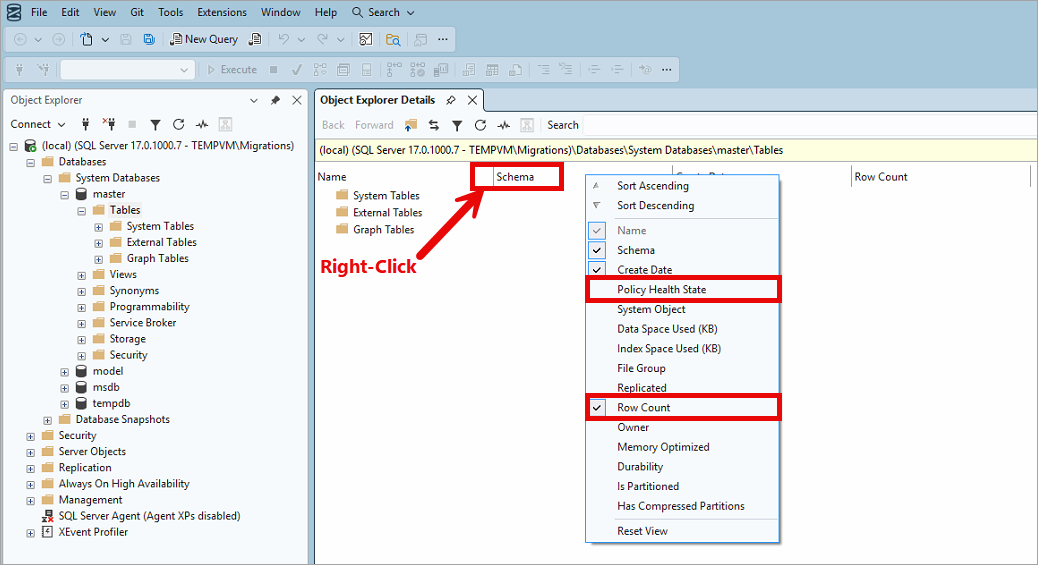Click the New Query toolbar button
1038x565 pixels.
204,39
